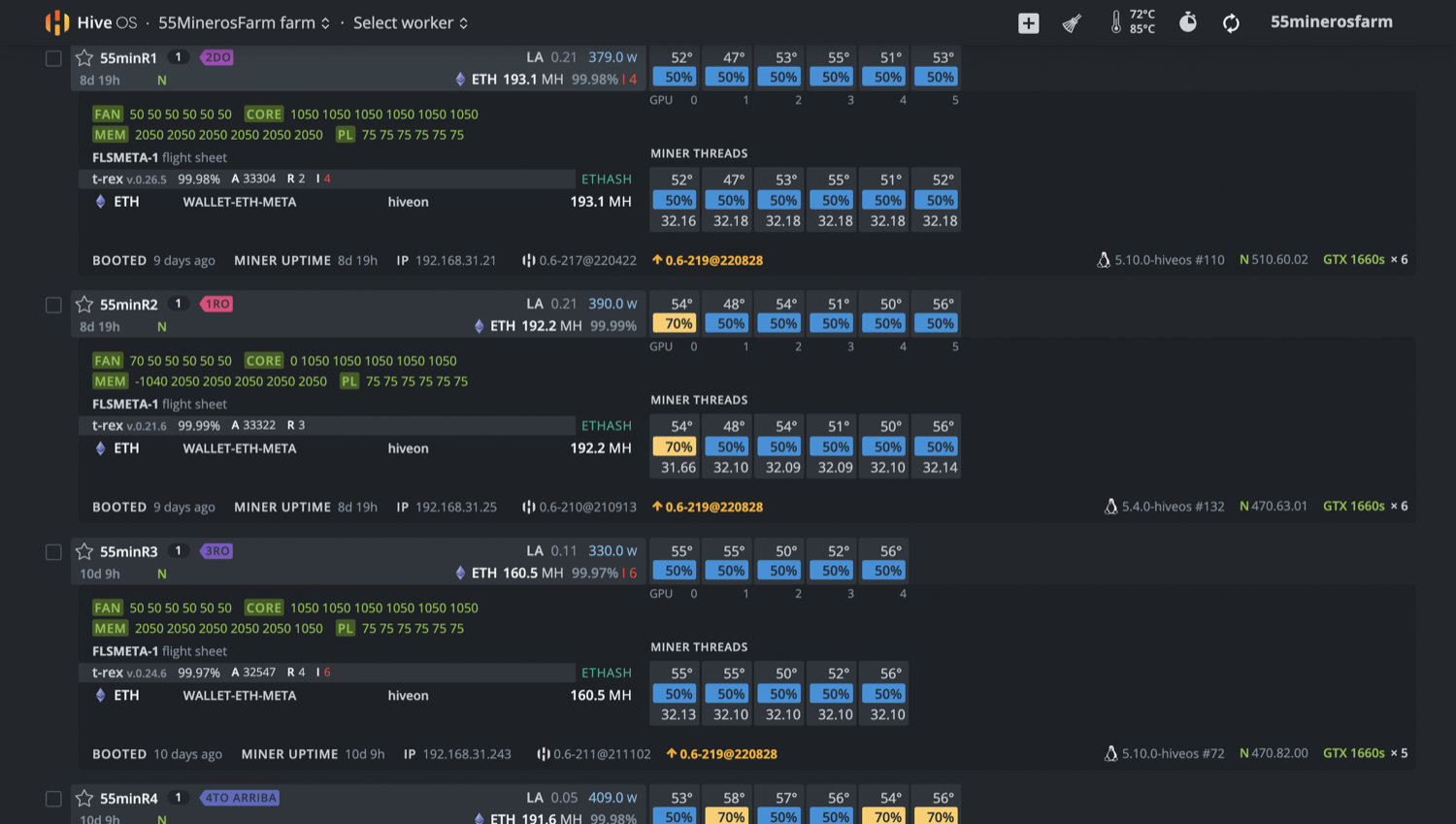Star the 55minR3 worker as favorite
Viewport: 1456px width, 824px height.
coord(84,551)
